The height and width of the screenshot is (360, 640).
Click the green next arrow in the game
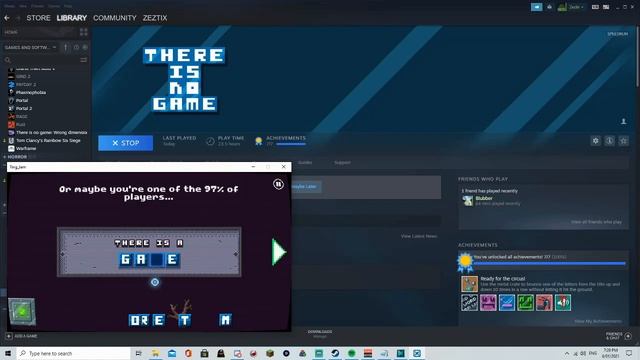pyautogui.click(x=279, y=252)
